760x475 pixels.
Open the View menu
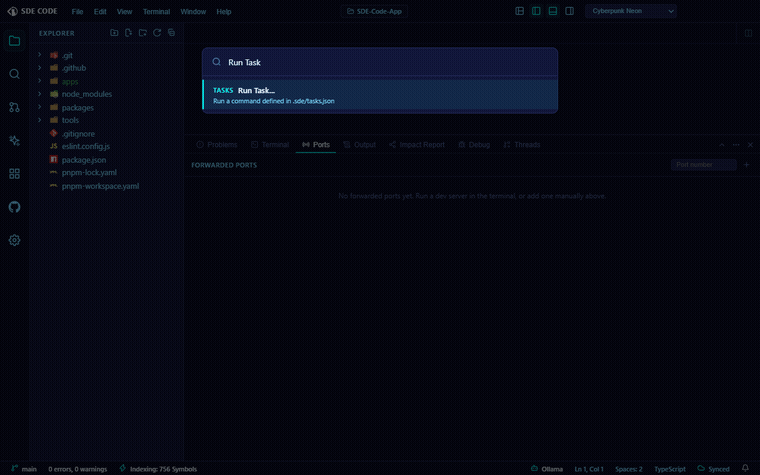(125, 12)
